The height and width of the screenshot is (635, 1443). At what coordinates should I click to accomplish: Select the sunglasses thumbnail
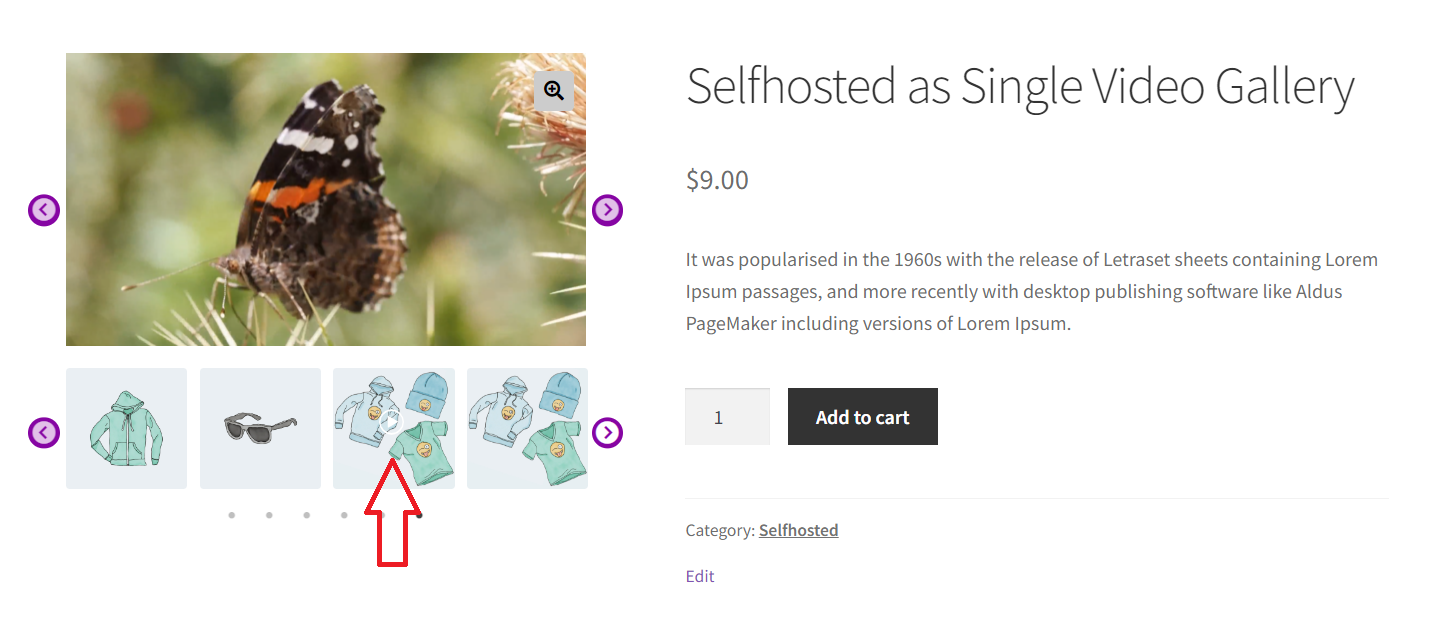coord(260,428)
